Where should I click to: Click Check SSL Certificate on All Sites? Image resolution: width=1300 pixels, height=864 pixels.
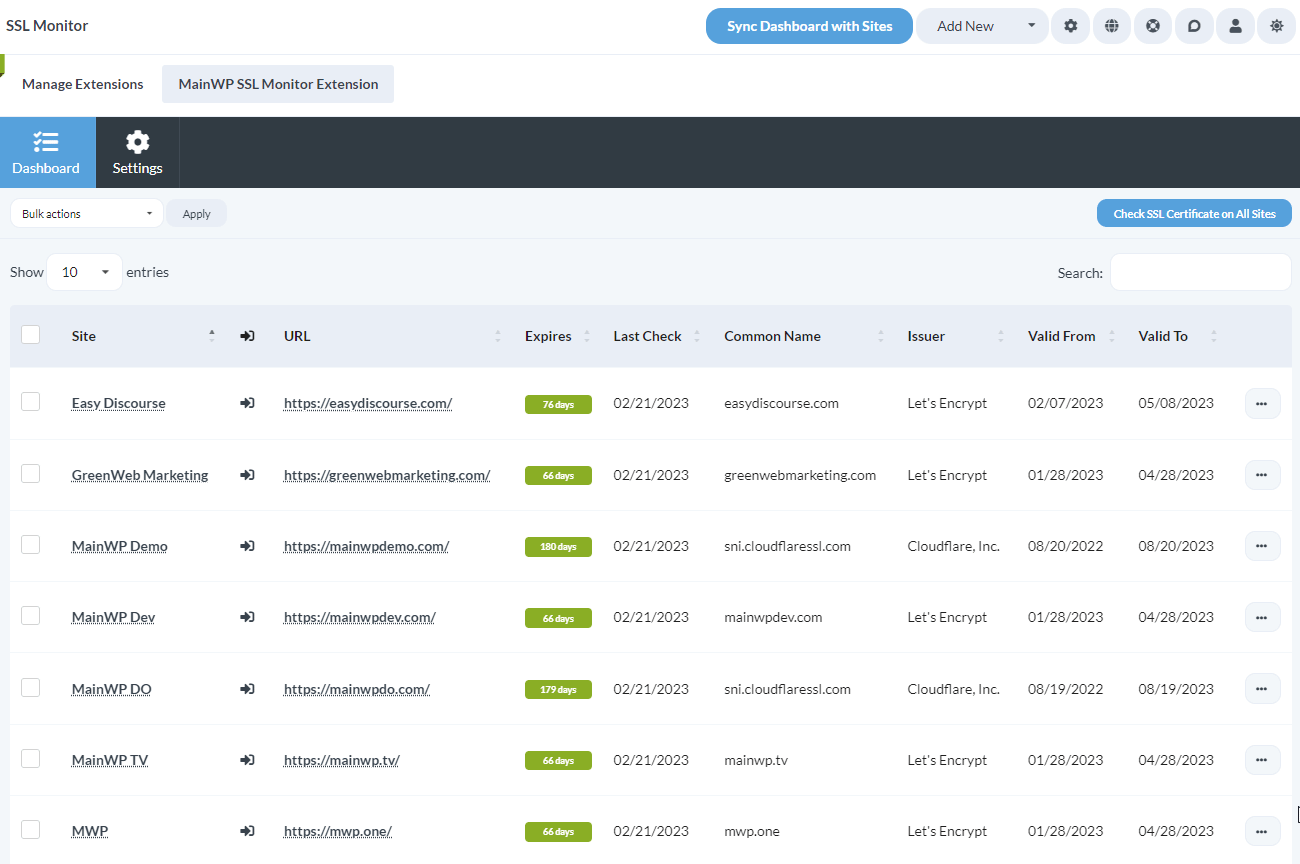pos(1194,213)
